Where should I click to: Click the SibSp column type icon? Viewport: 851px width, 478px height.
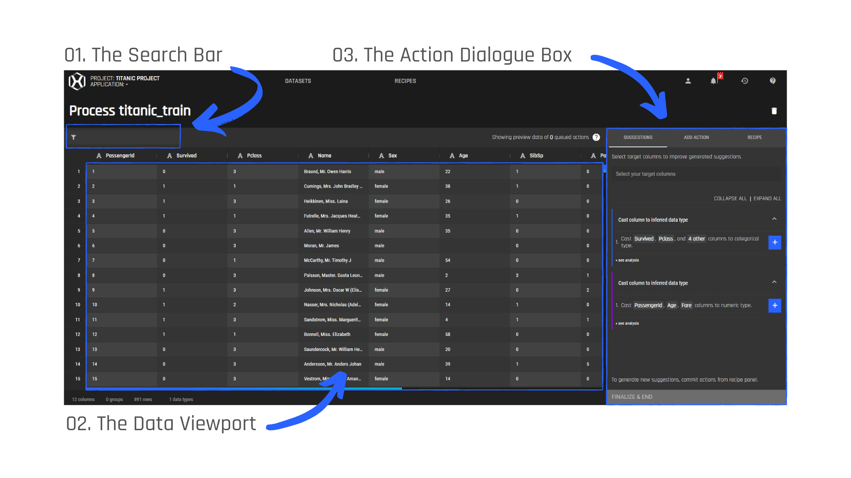pyautogui.click(x=522, y=156)
